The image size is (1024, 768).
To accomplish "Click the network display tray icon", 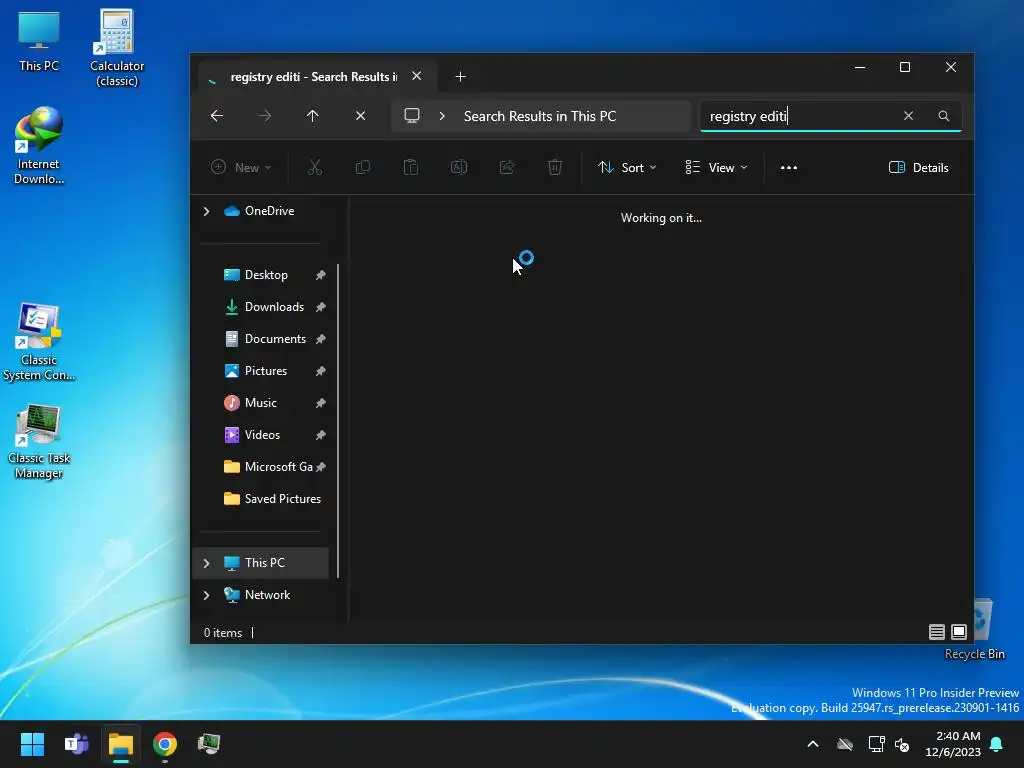I will click(x=876, y=744).
